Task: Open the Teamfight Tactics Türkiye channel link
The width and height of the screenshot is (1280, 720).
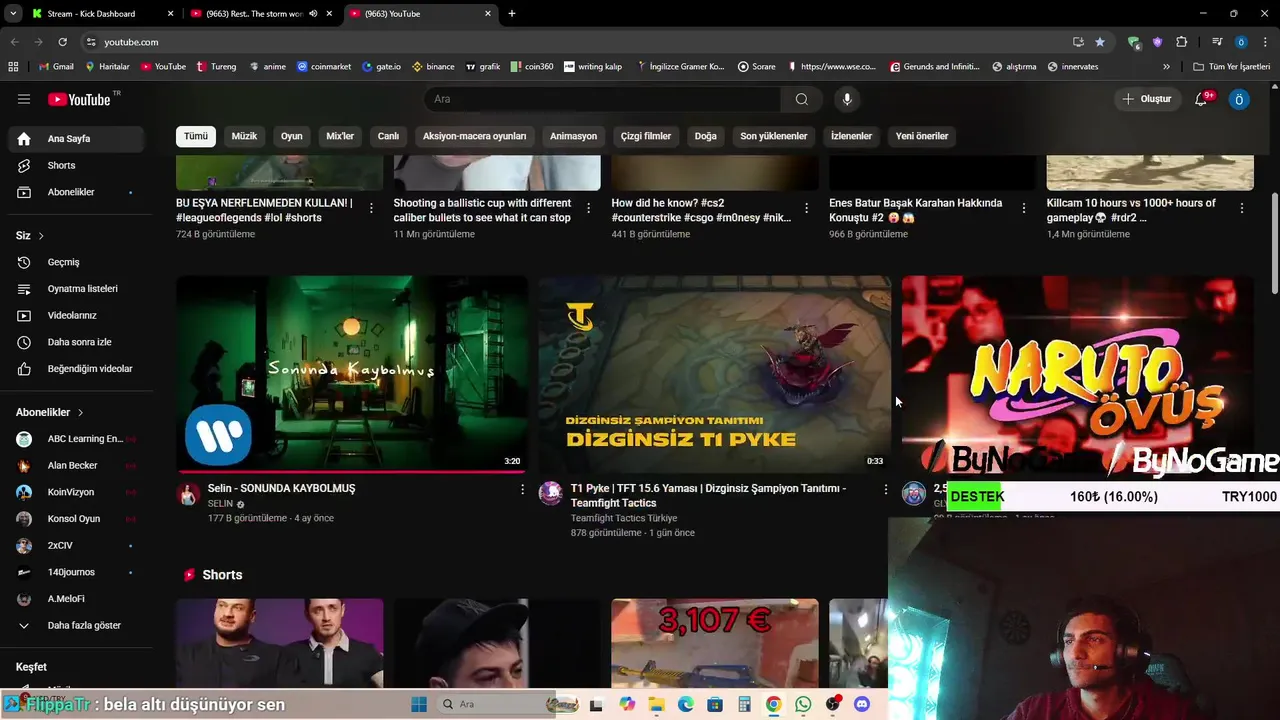Action: tap(624, 518)
